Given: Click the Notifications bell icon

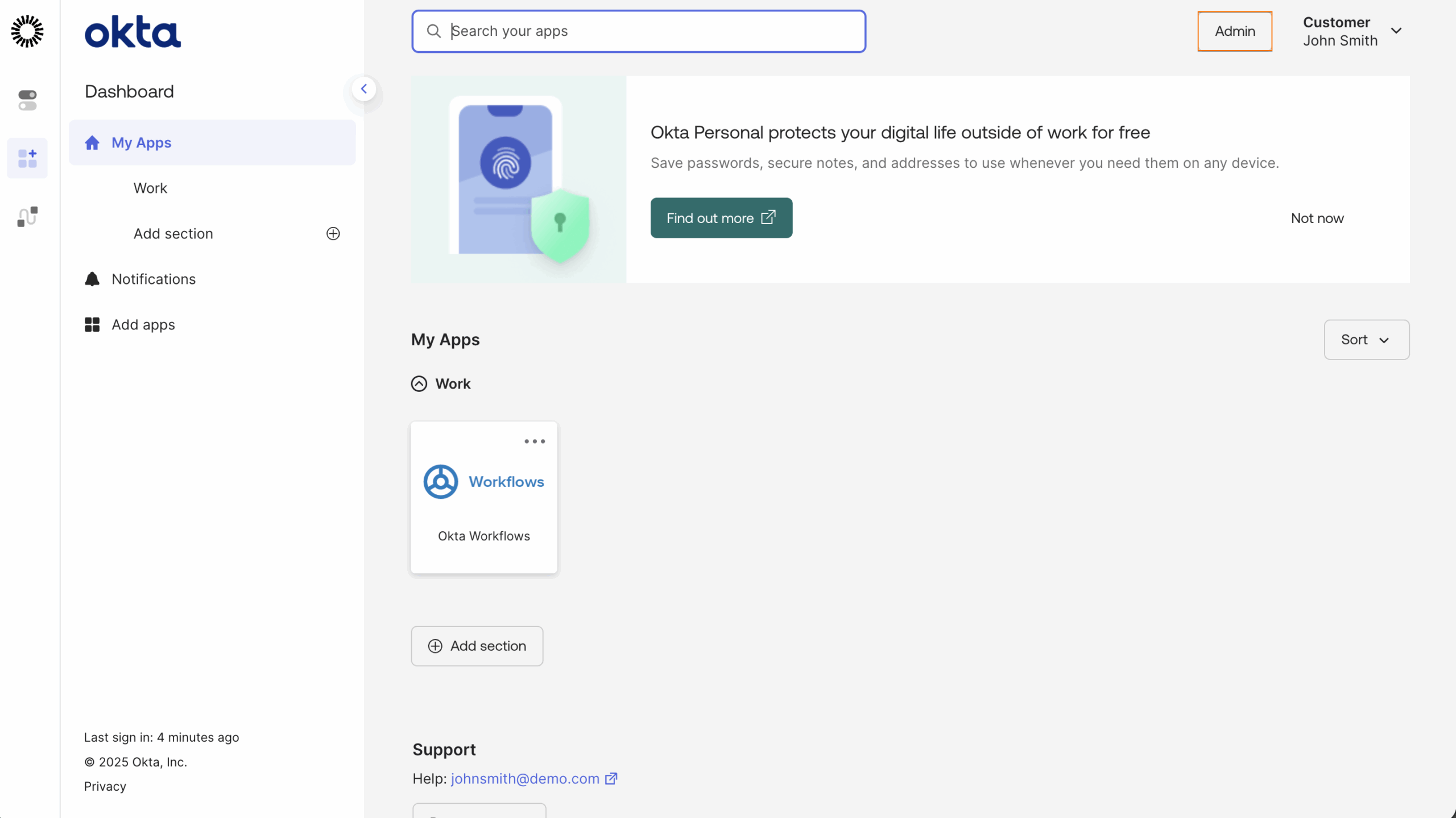Looking at the screenshot, I should tap(92, 279).
